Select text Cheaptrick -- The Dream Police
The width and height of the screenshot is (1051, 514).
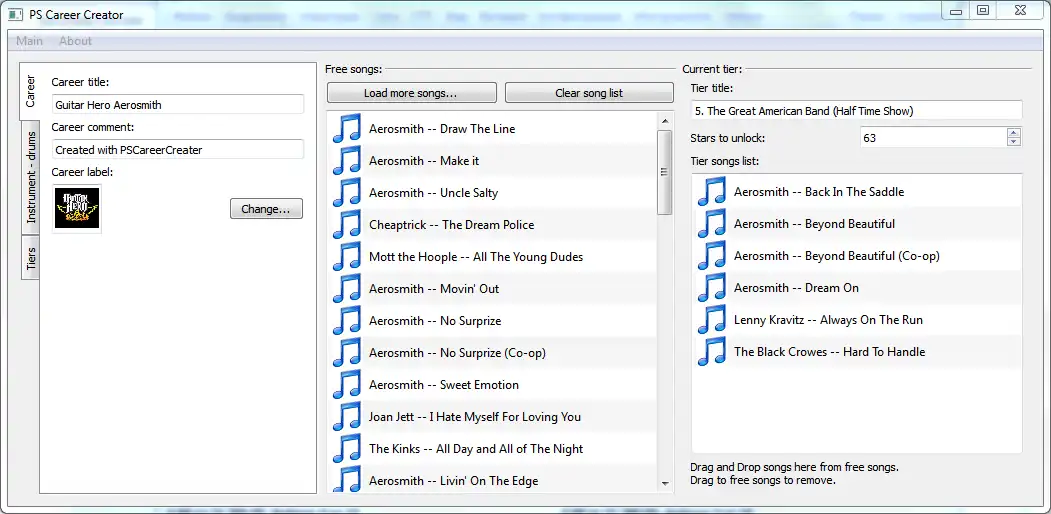pyautogui.click(x=451, y=224)
